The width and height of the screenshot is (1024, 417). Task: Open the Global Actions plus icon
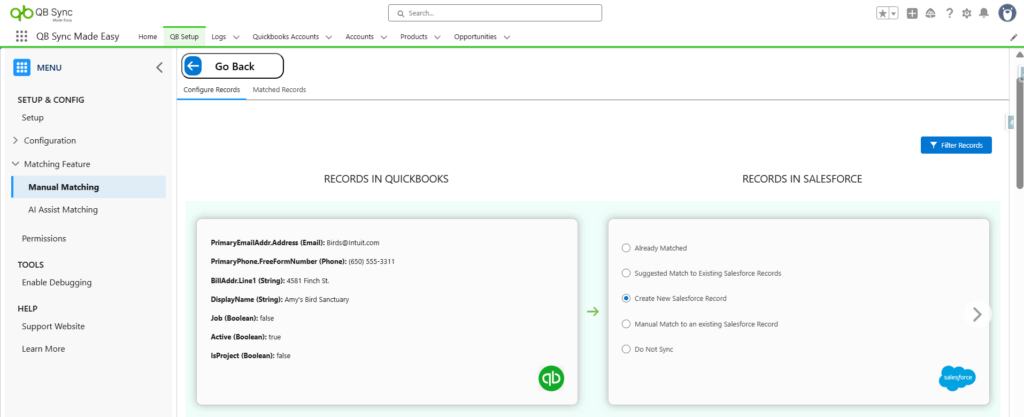(x=912, y=13)
